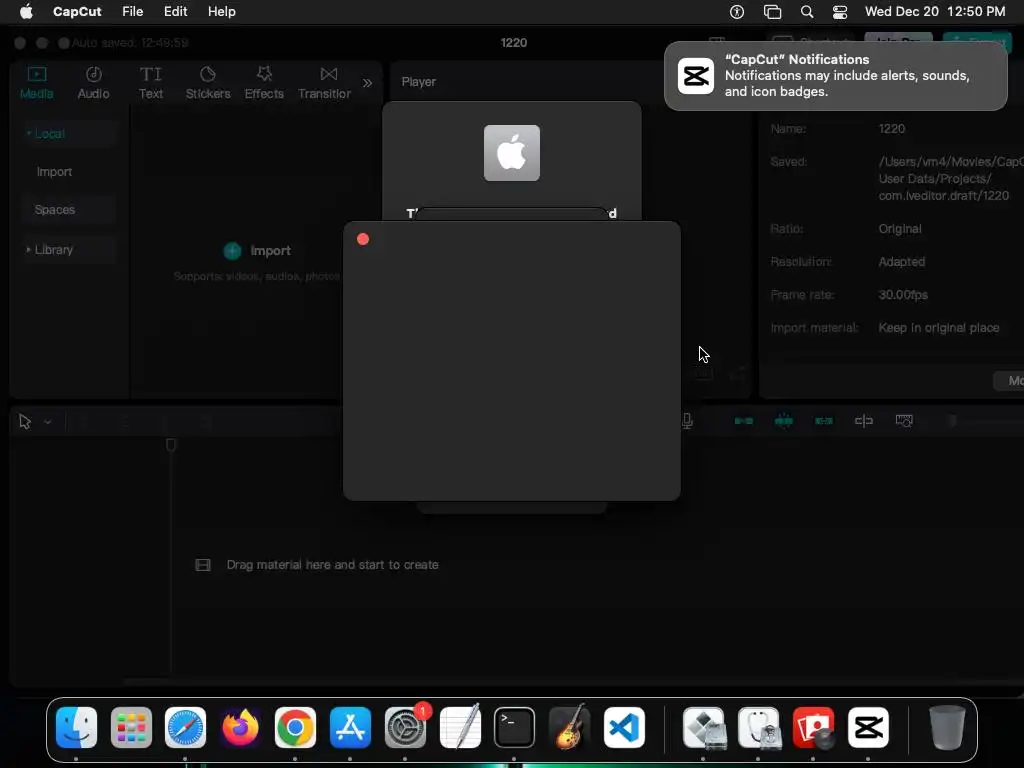
Task: Click the CapCut icon in the Dock
Action: coord(868,727)
